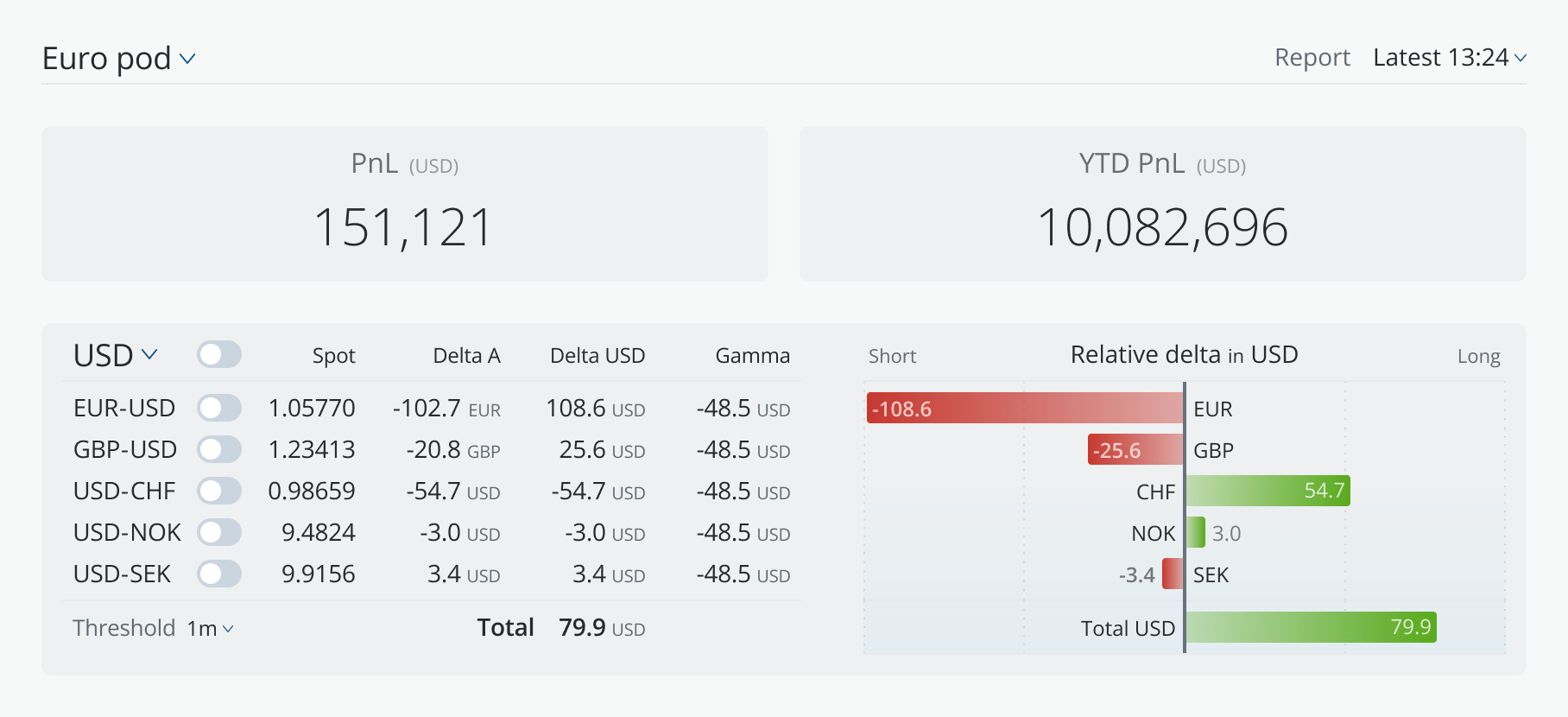The width and height of the screenshot is (1568, 717).
Task: Click the green Total USD bar showing 79.9
Action: pos(1311,627)
